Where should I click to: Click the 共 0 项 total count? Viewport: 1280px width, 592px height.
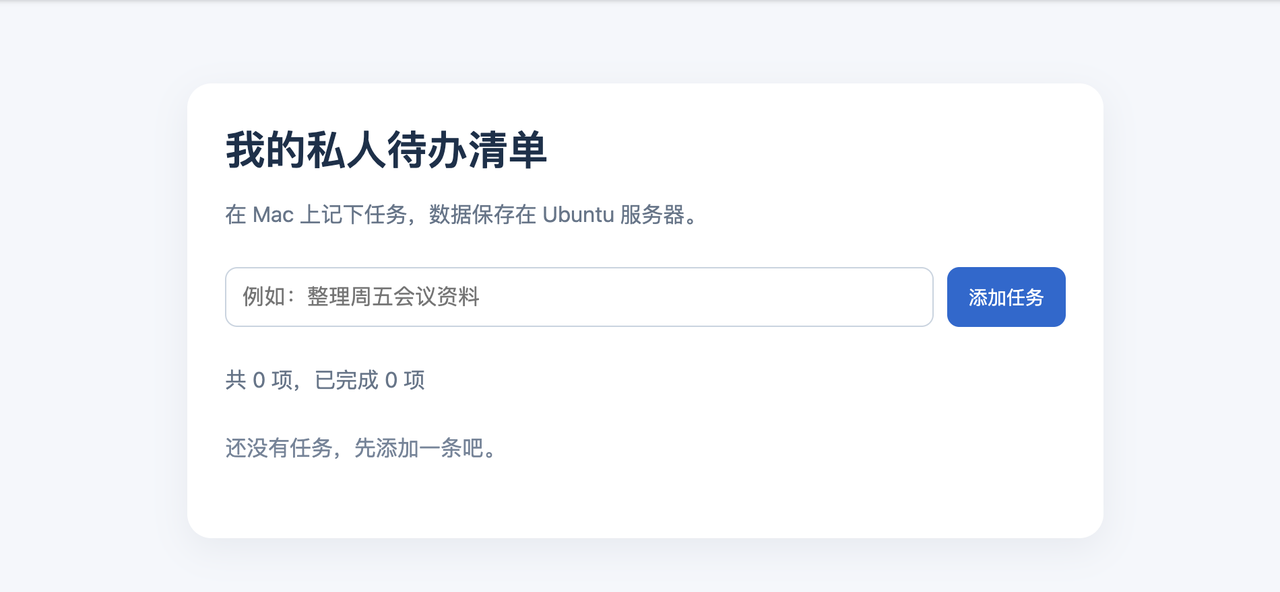pyautogui.click(x=258, y=380)
